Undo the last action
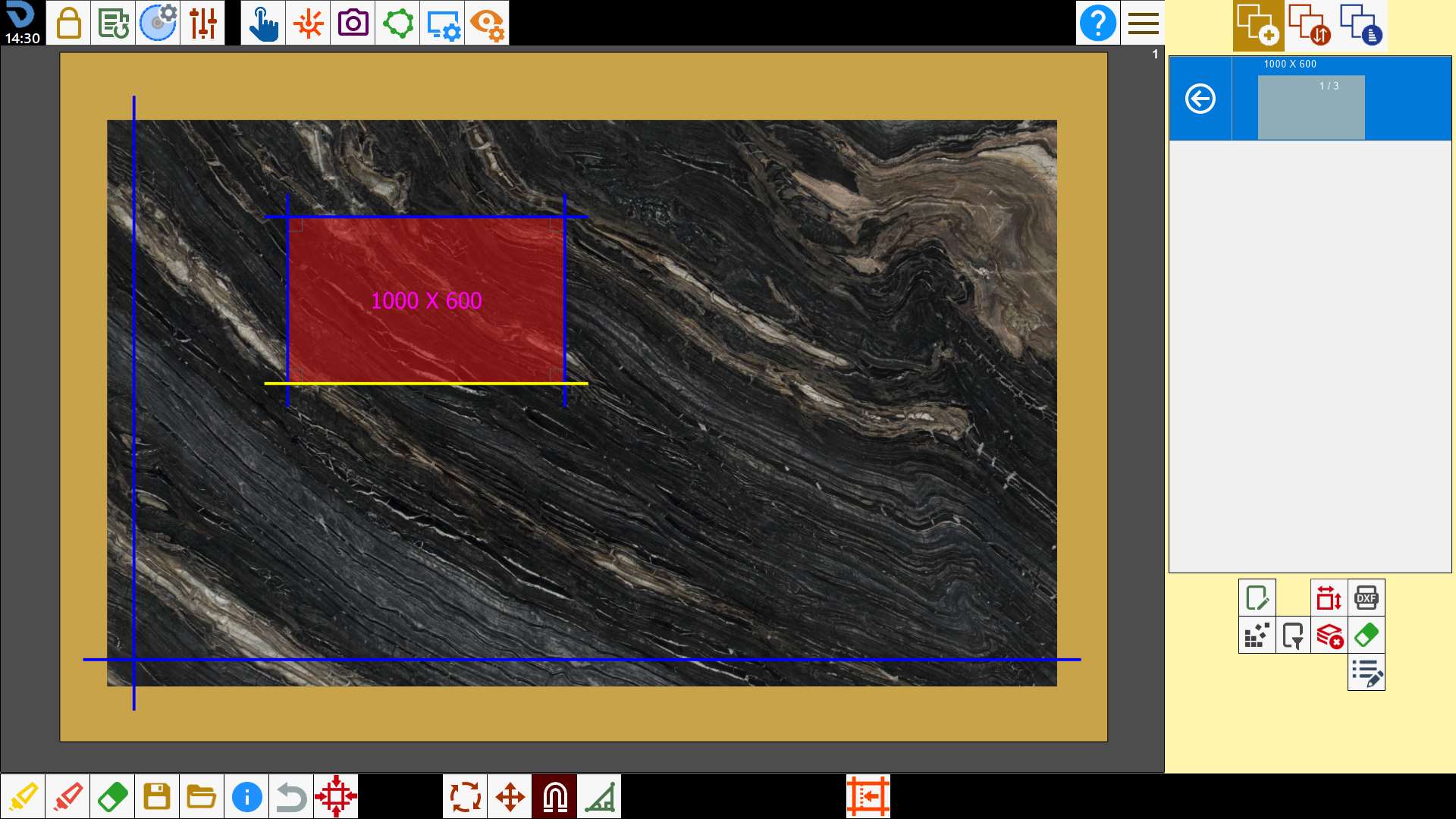 tap(291, 796)
